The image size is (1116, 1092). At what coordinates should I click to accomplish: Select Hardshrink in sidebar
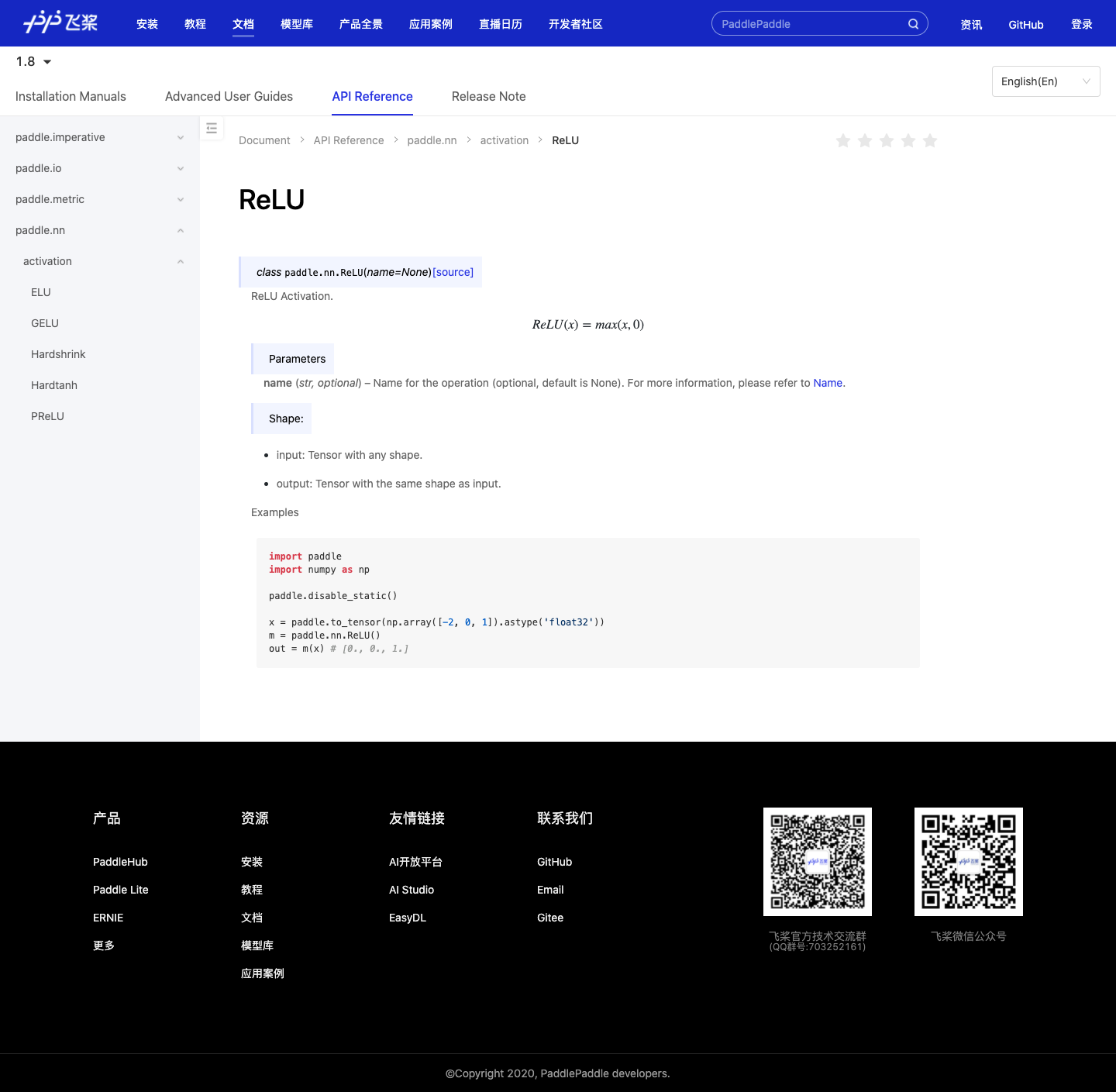pyautogui.click(x=58, y=354)
